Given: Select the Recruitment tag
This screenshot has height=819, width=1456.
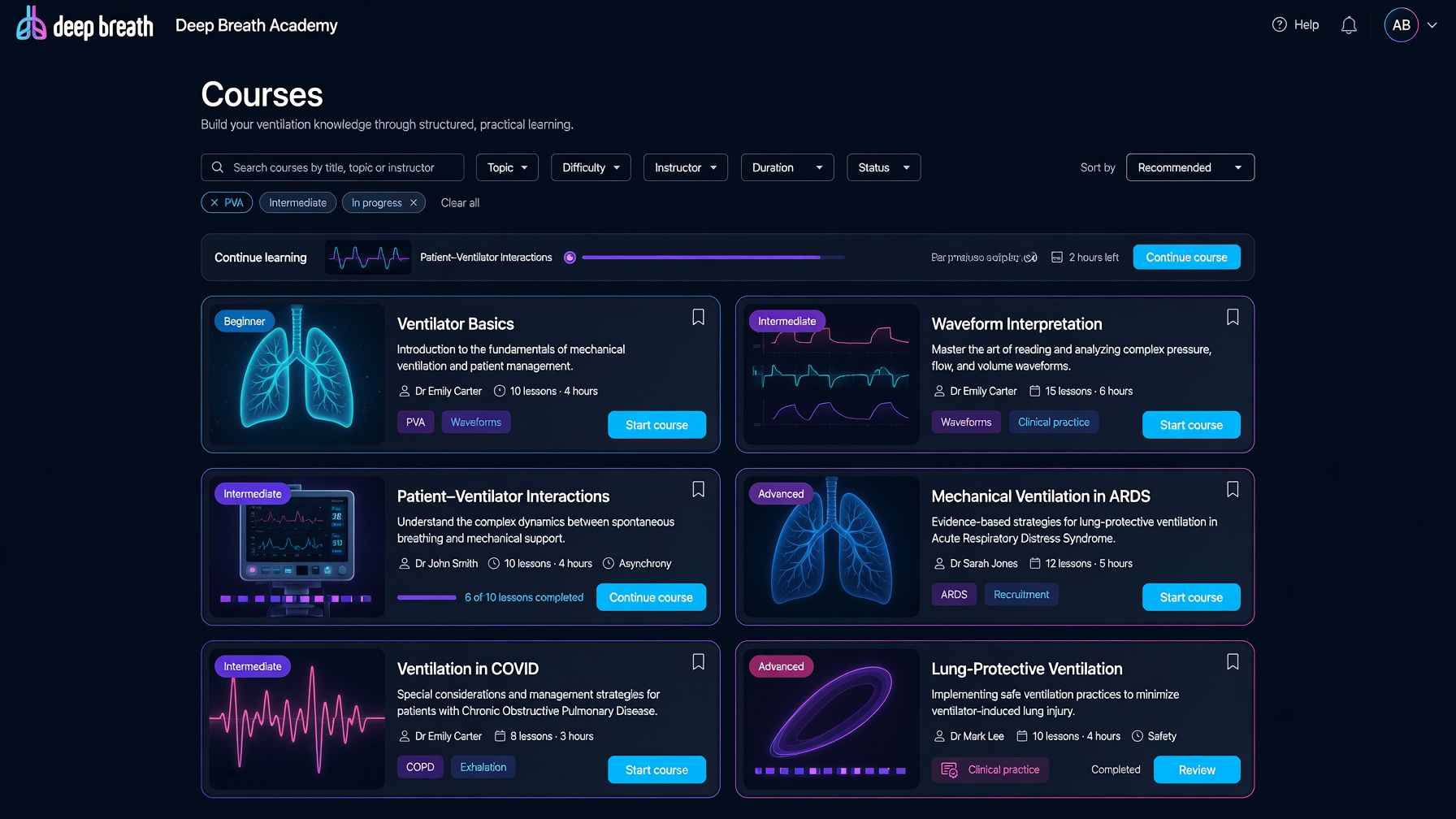Looking at the screenshot, I should click(1021, 595).
